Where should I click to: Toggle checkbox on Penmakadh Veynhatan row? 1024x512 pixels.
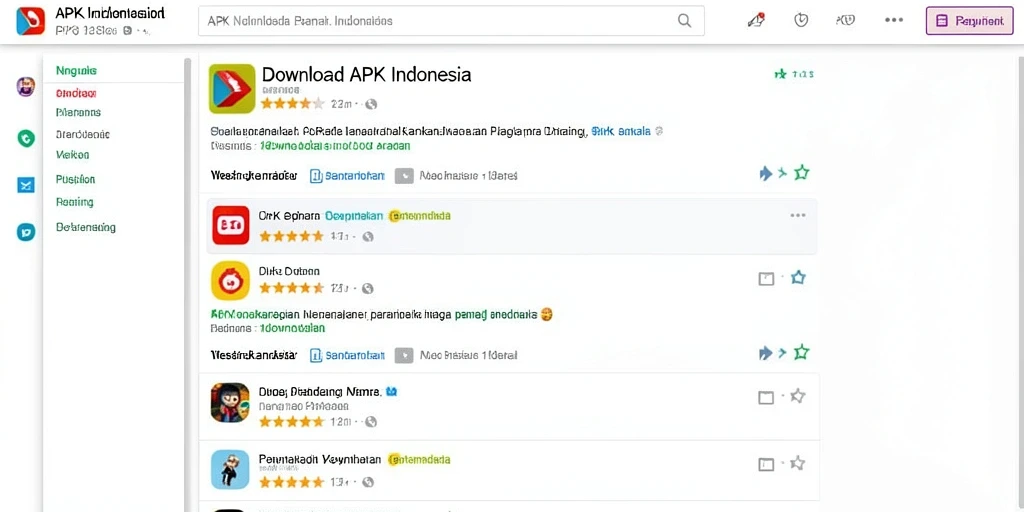(766, 465)
